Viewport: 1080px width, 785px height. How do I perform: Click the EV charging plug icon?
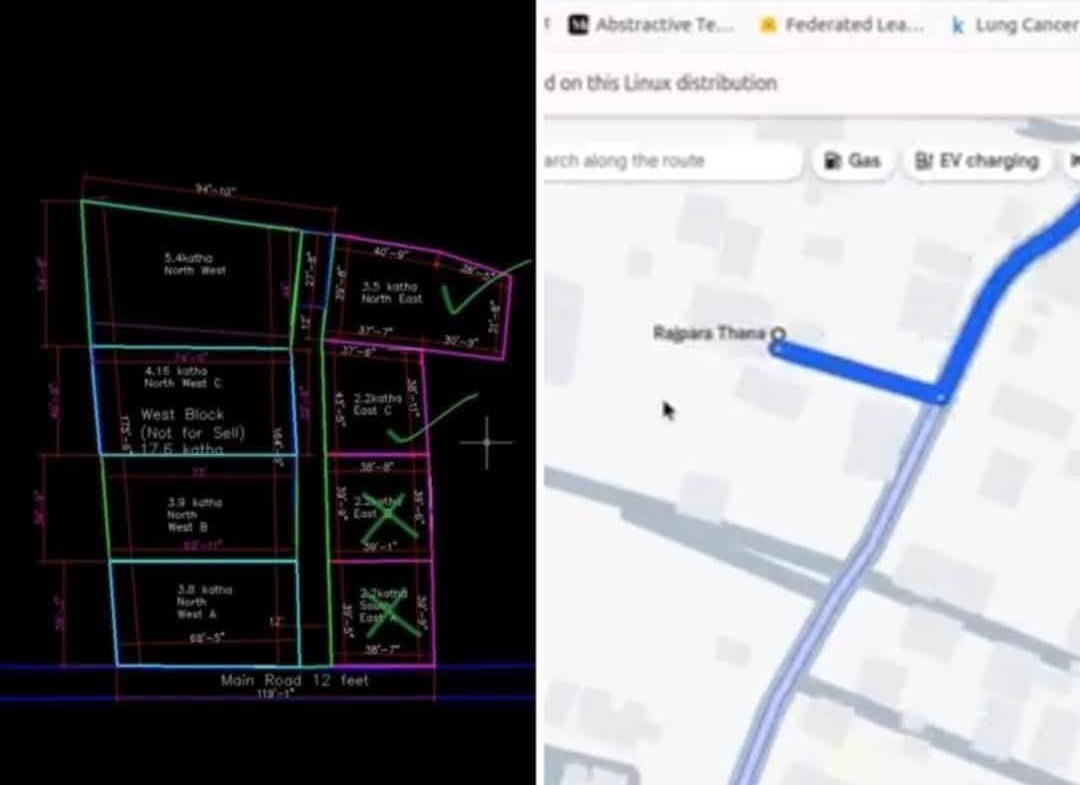924,161
